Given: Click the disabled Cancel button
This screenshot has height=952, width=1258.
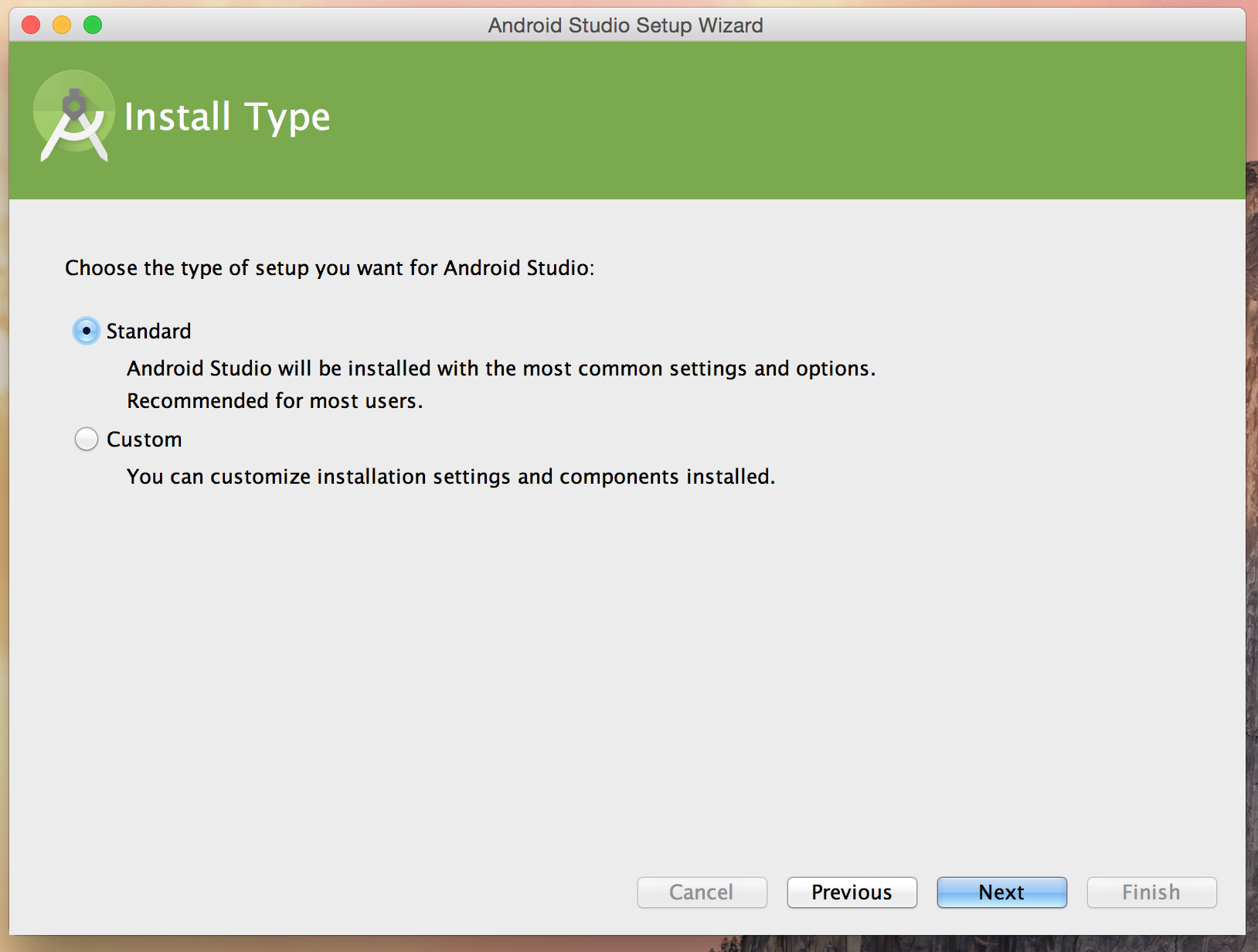Looking at the screenshot, I should point(702,892).
